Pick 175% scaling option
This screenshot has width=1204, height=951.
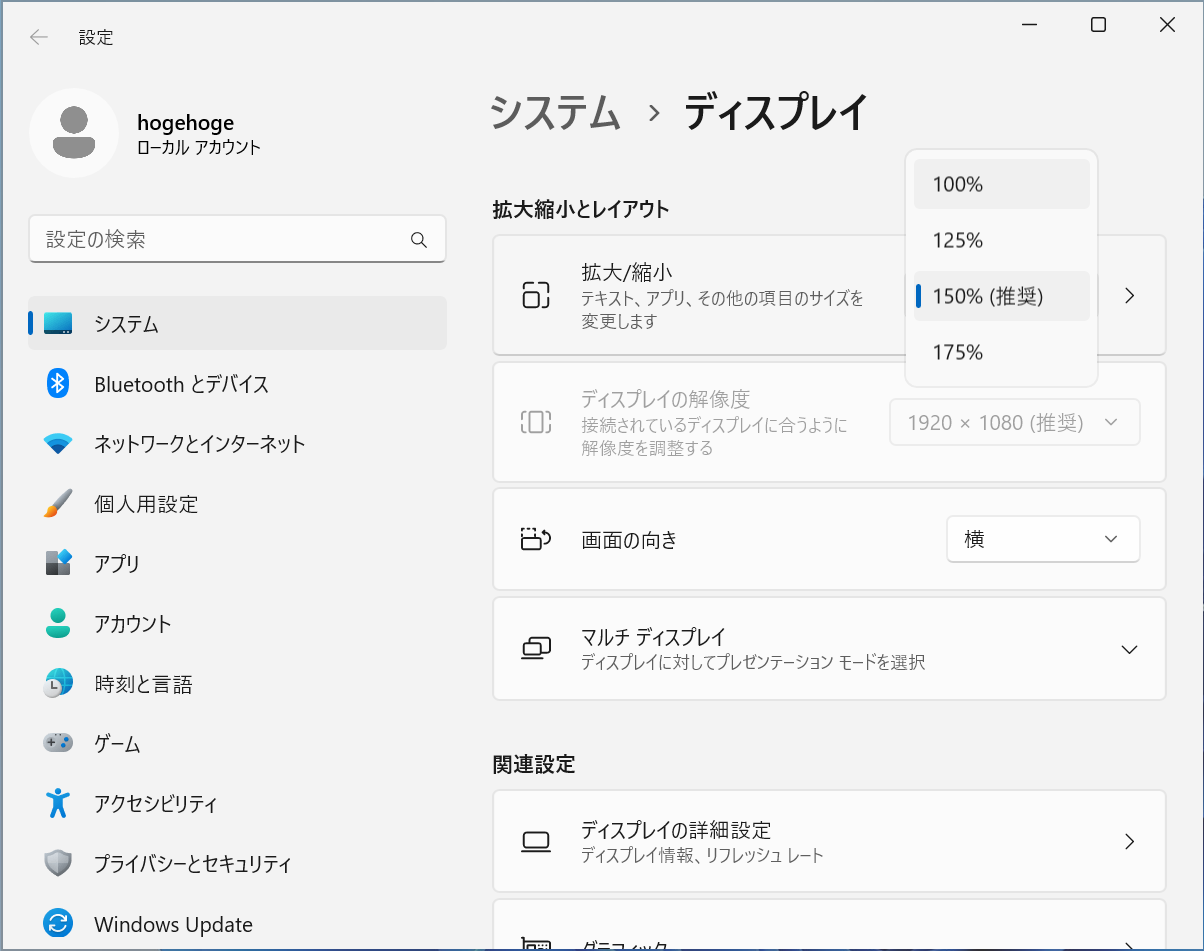click(1001, 352)
